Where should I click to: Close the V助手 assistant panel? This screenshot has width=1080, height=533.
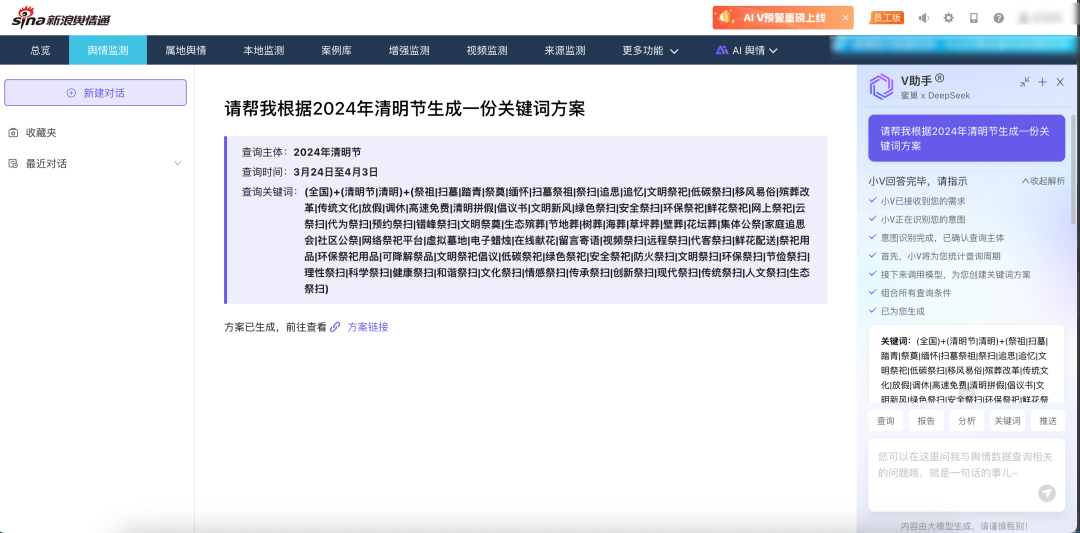[x=1060, y=82]
